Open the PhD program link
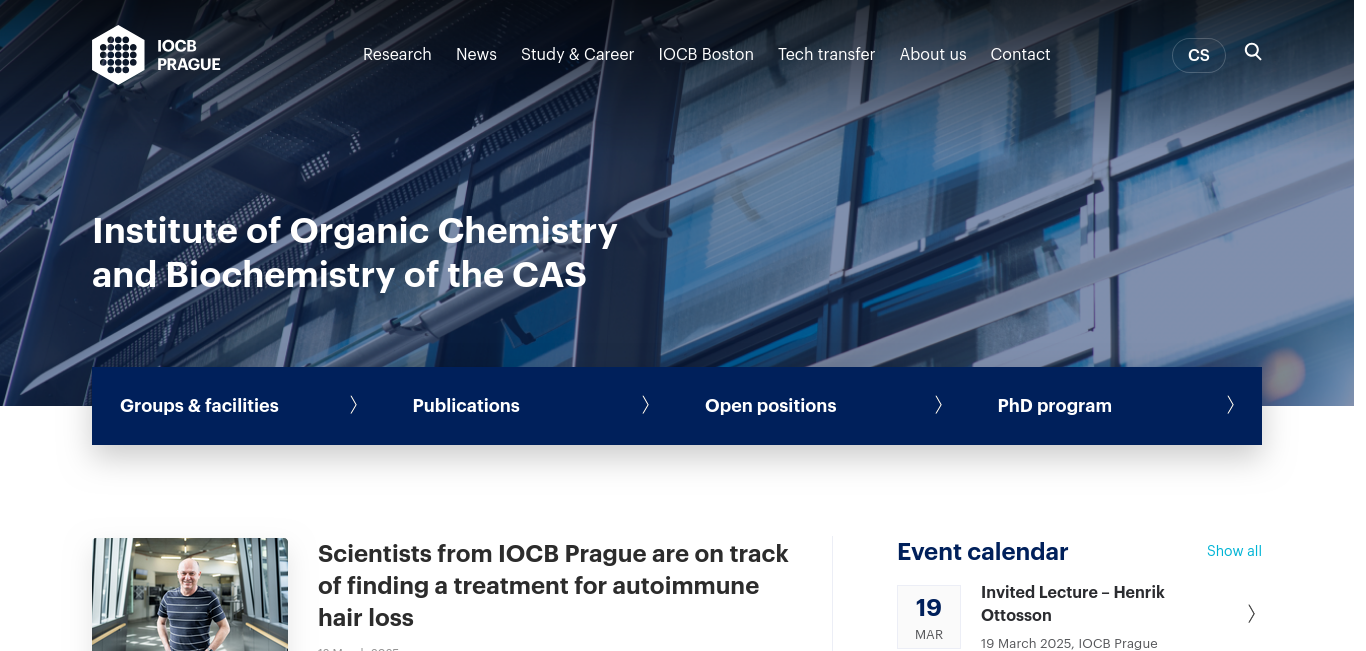This screenshot has height=651, width=1366. (x=1054, y=406)
